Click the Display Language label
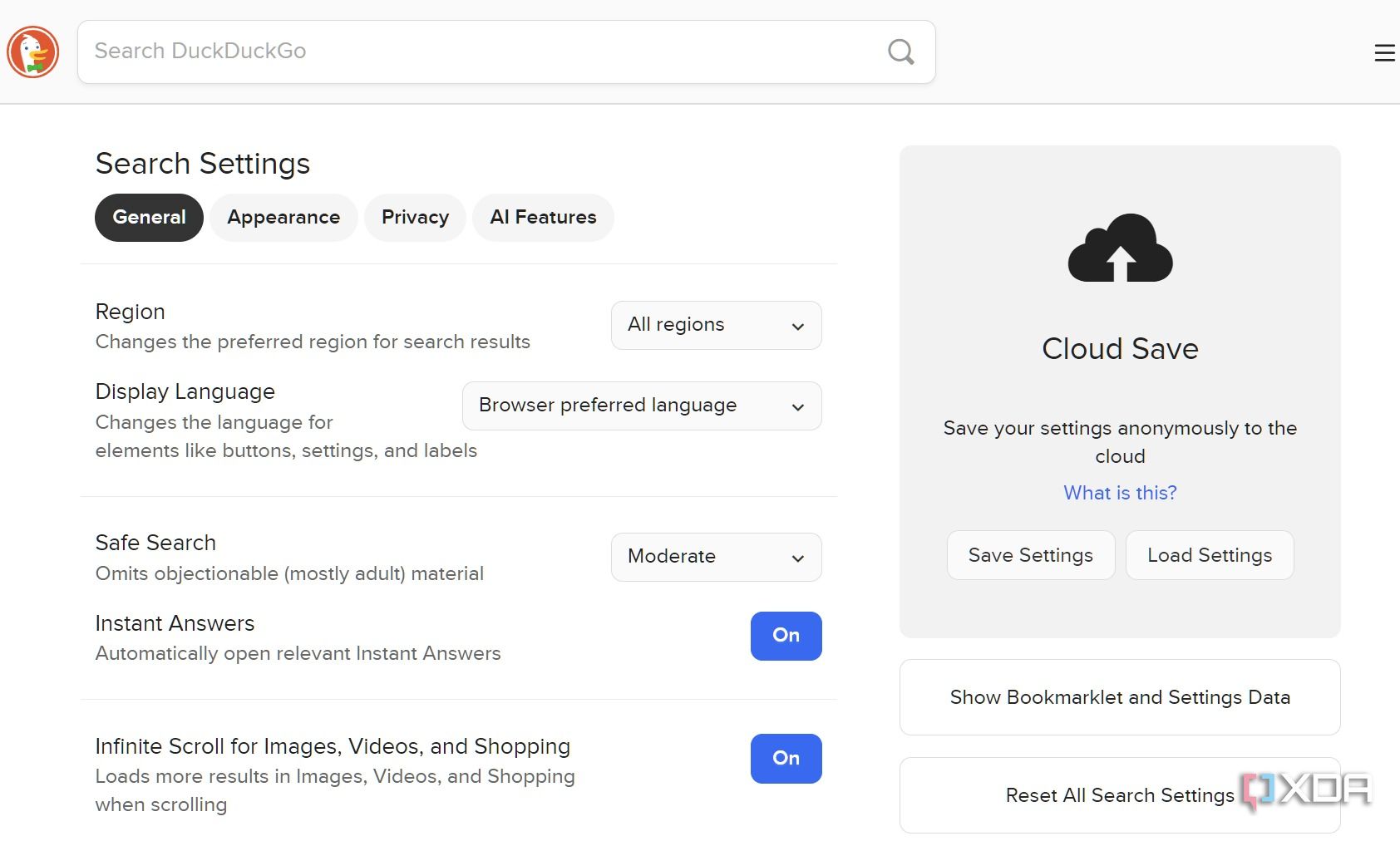1400x841 pixels. tap(185, 391)
